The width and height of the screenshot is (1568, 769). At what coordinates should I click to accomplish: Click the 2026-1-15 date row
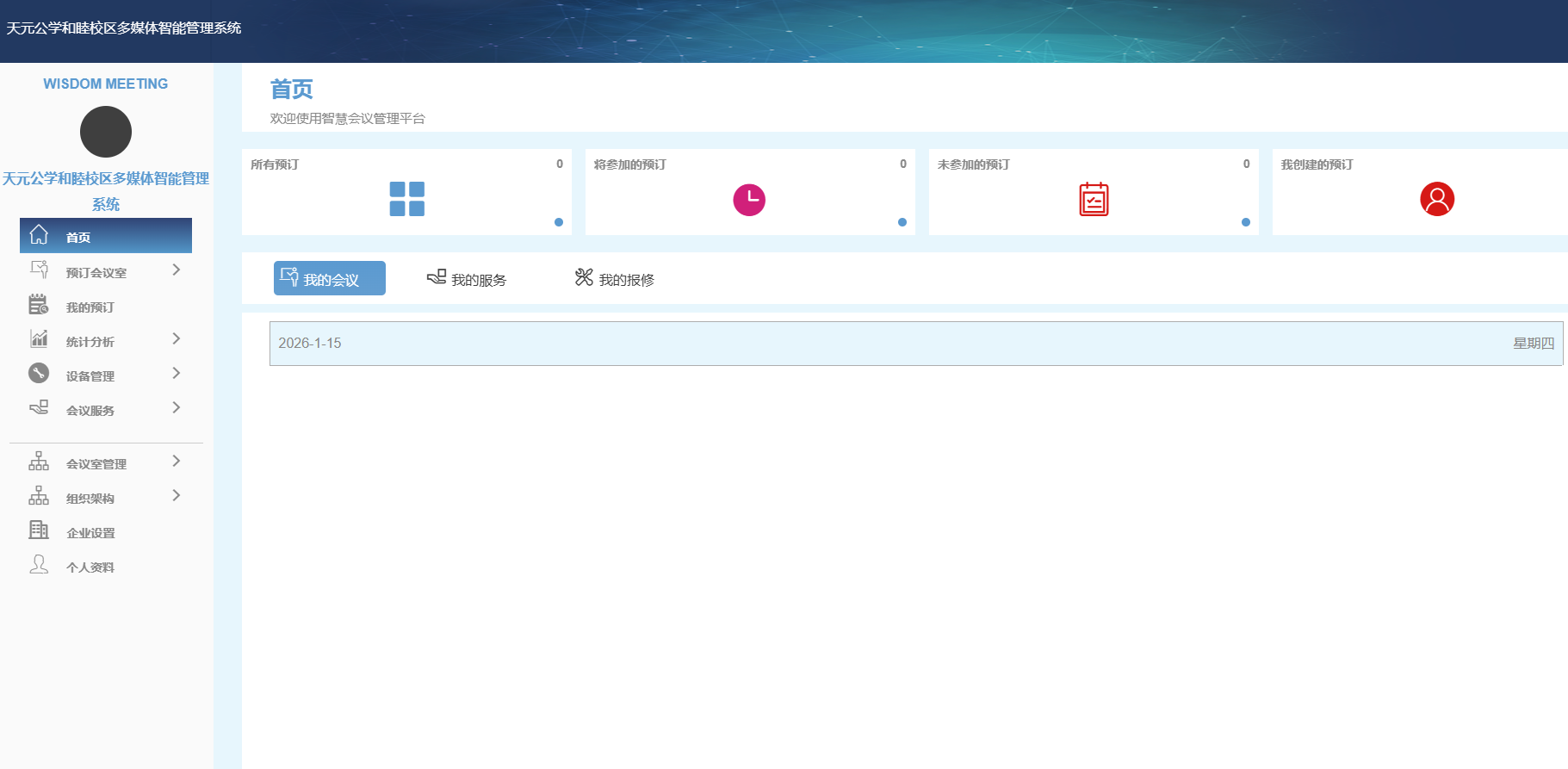tap(915, 344)
